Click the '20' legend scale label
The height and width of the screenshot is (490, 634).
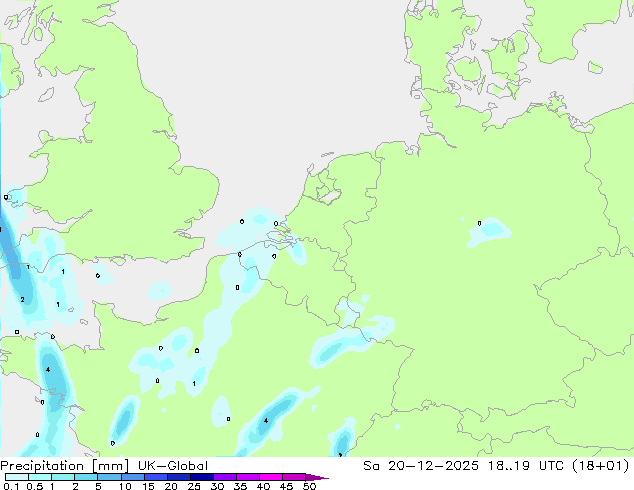coord(171,486)
